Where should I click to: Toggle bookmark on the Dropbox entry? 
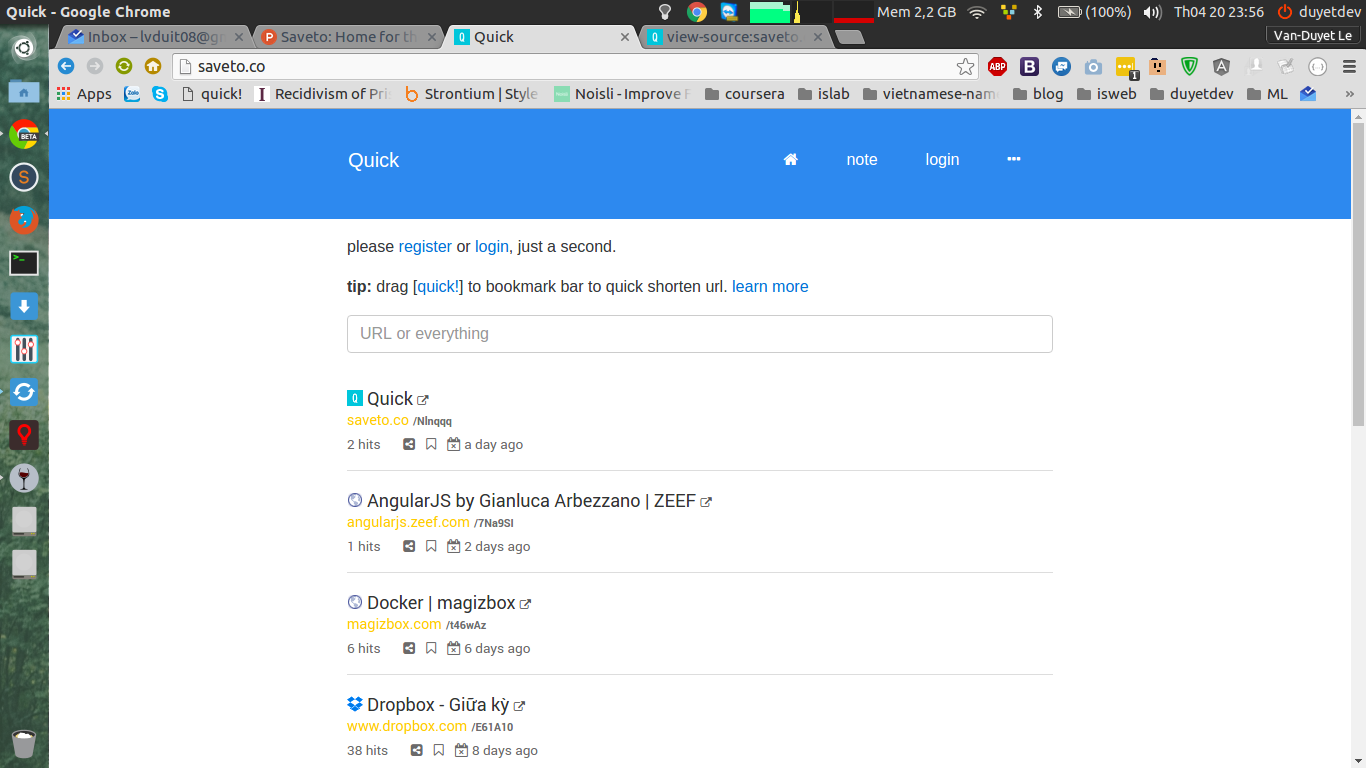438,750
